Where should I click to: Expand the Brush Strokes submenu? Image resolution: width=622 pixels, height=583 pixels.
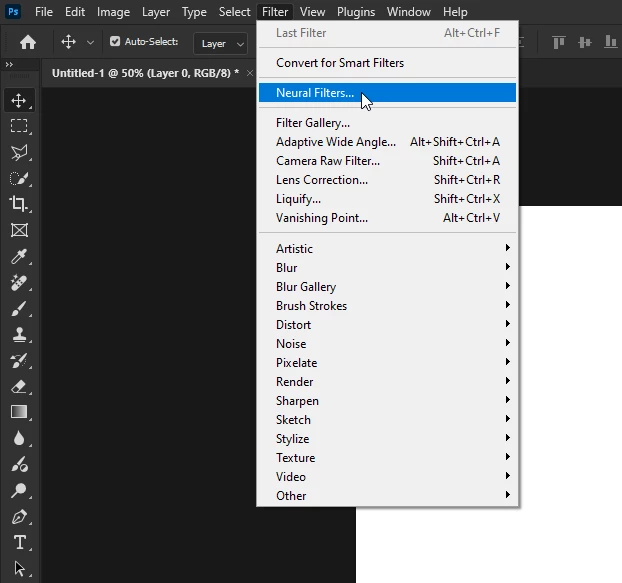[x=387, y=306]
